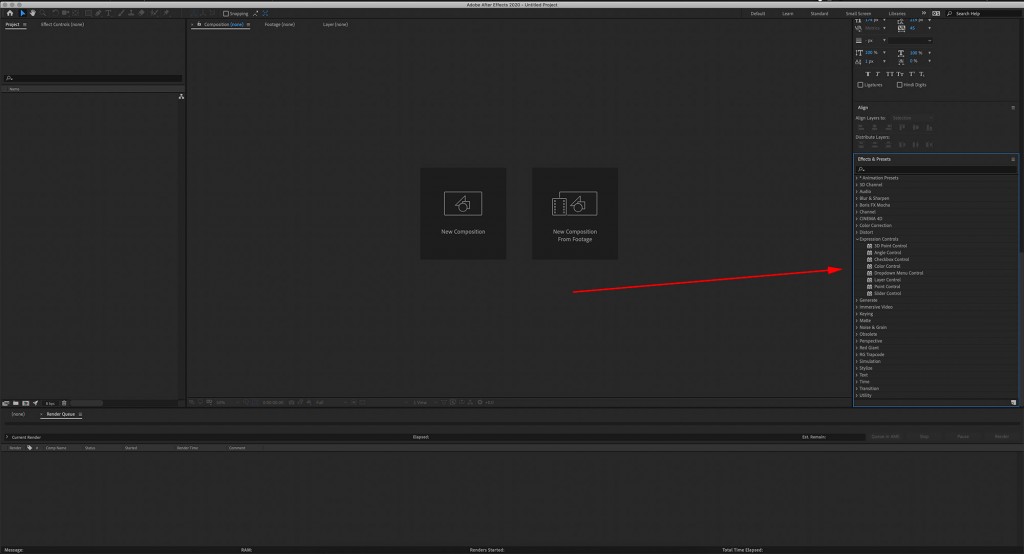The image size is (1024, 554).
Task: Expand the Keying category
Action: point(857,314)
